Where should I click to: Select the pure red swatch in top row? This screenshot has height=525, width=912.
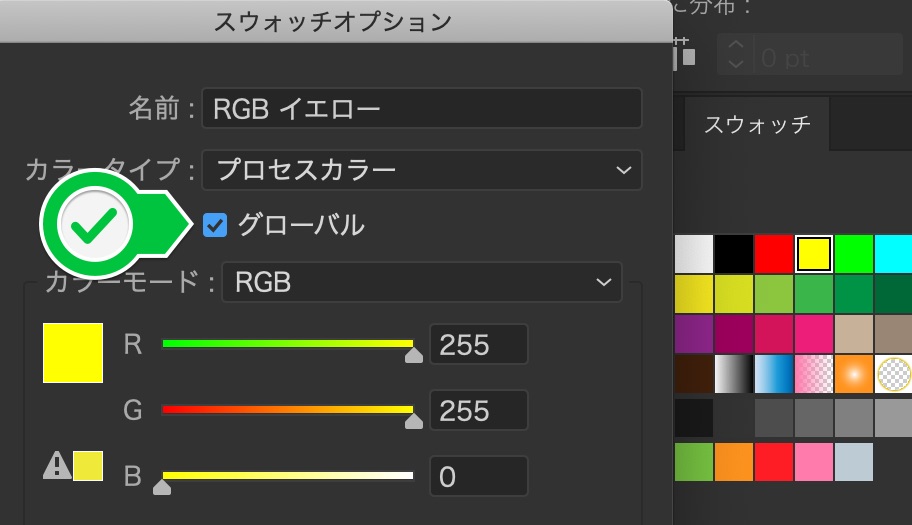tap(774, 254)
